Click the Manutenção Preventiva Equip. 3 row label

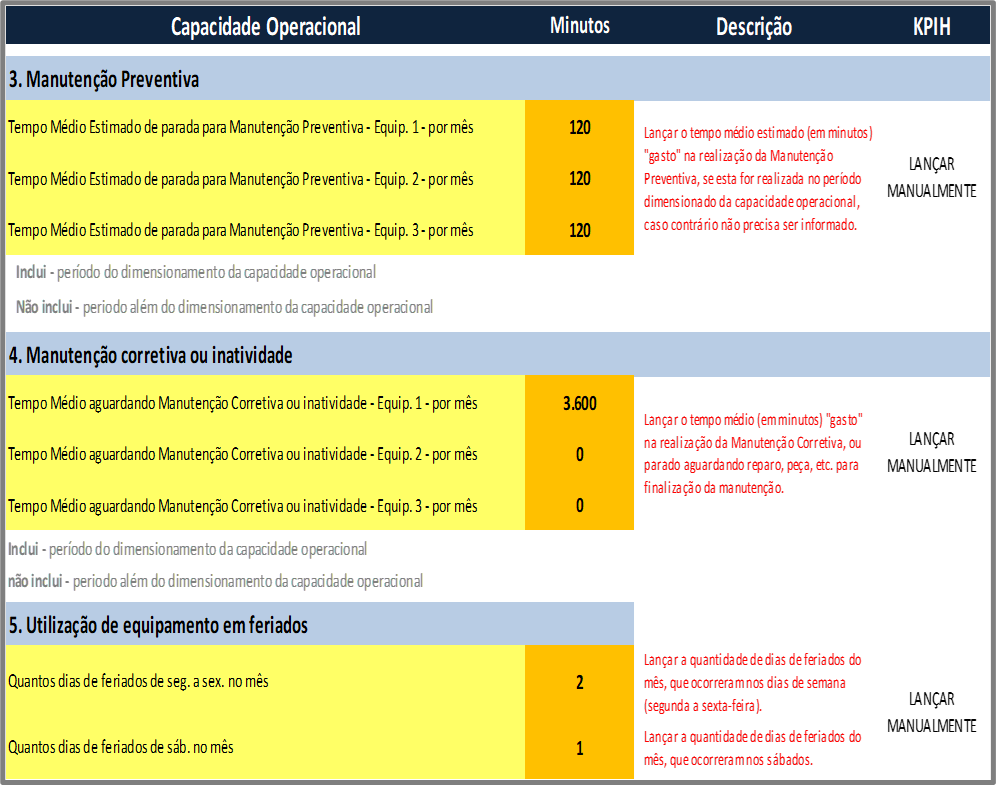[x=241, y=230]
